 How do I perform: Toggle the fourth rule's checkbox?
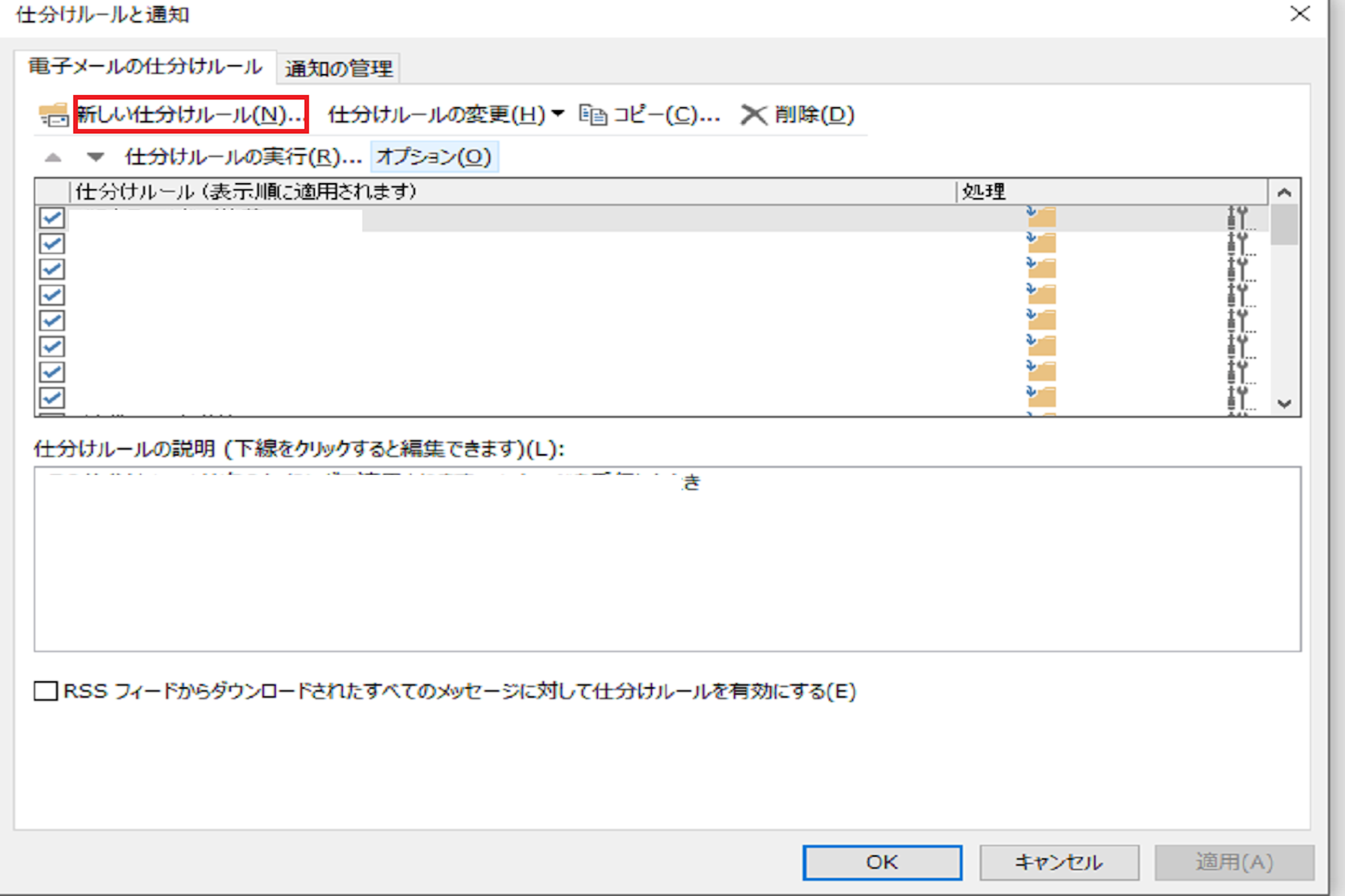52,295
